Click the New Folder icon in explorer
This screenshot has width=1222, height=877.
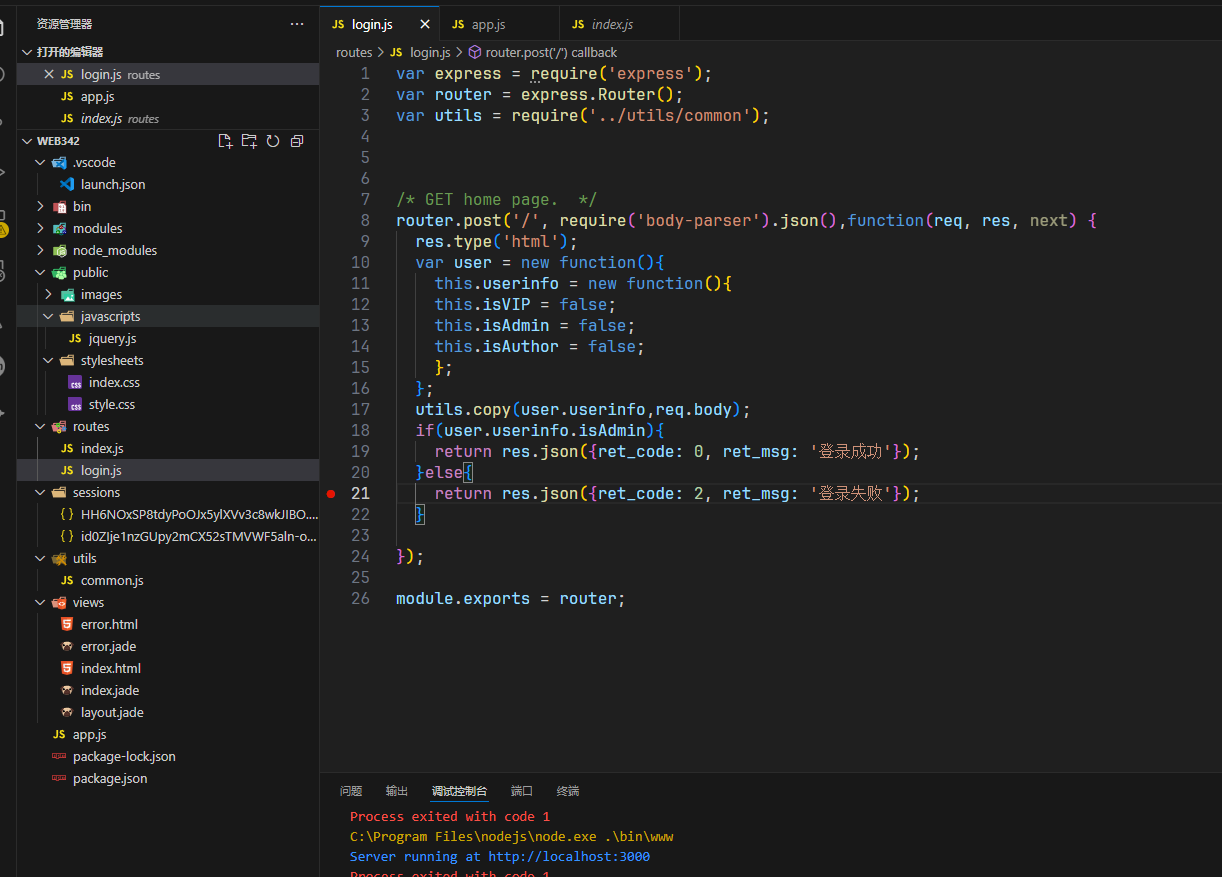pyautogui.click(x=249, y=141)
